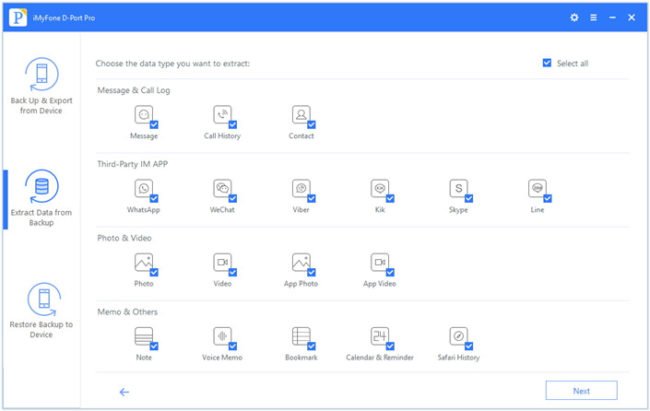Toggle the Select all checkbox
The height and width of the screenshot is (411, 650).
pos(547,63)
